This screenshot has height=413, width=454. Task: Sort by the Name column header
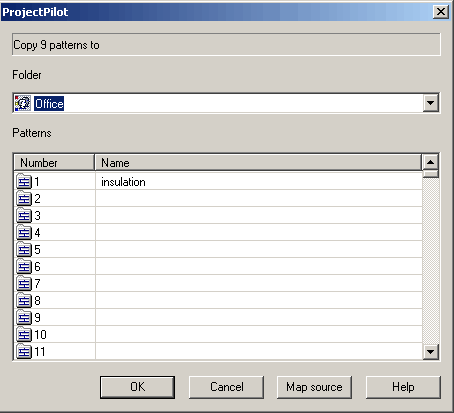tap(258, 163)
